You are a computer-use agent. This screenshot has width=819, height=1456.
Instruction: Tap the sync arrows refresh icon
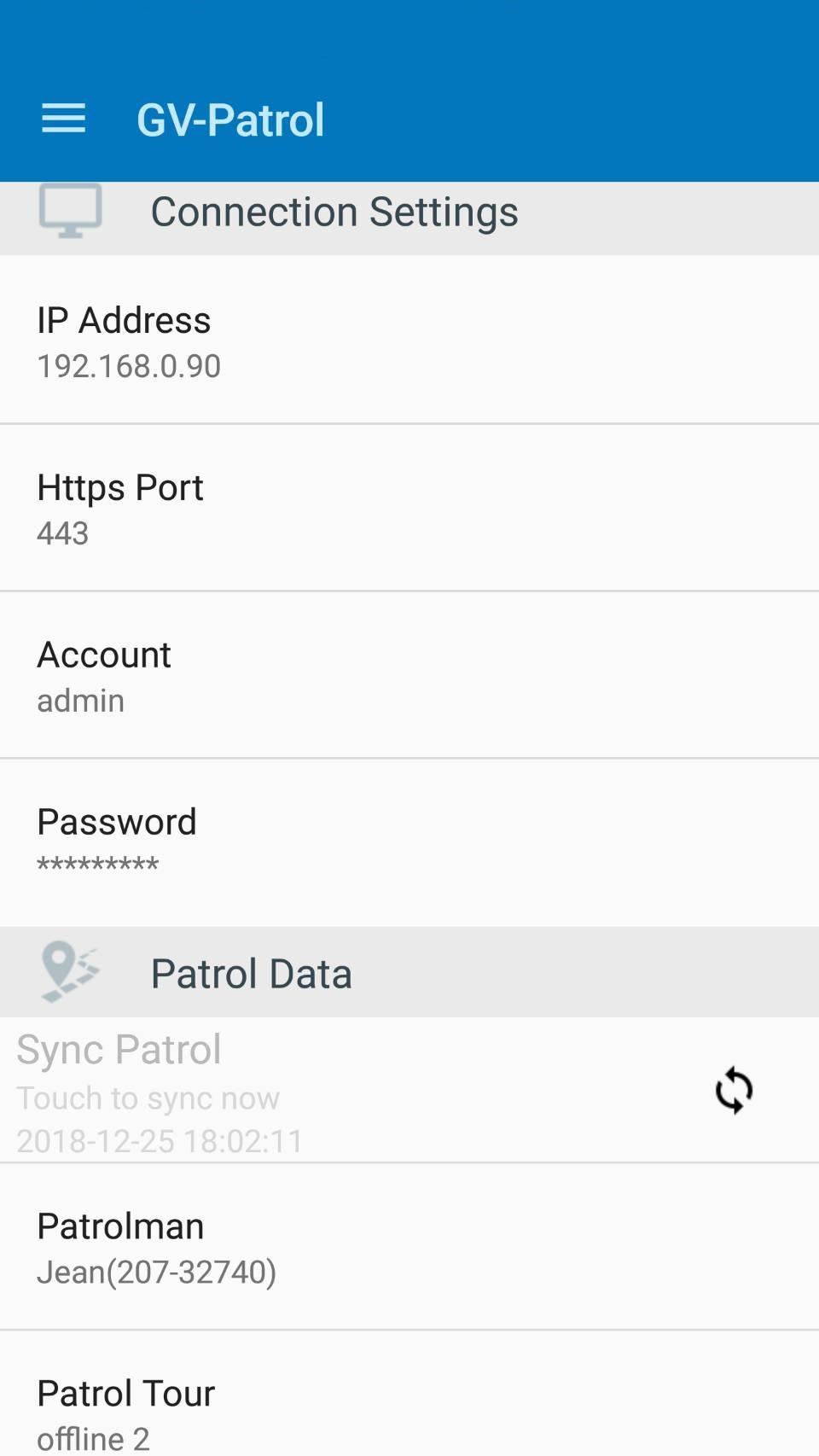tap(734, 1090)
